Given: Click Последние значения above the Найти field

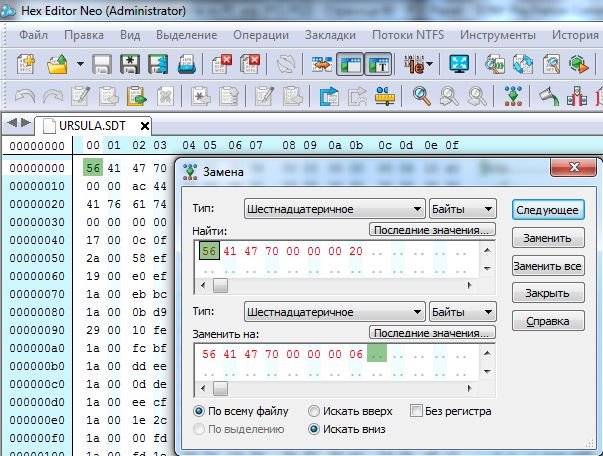Looking at the screenshot, I should tap(432, 230).
